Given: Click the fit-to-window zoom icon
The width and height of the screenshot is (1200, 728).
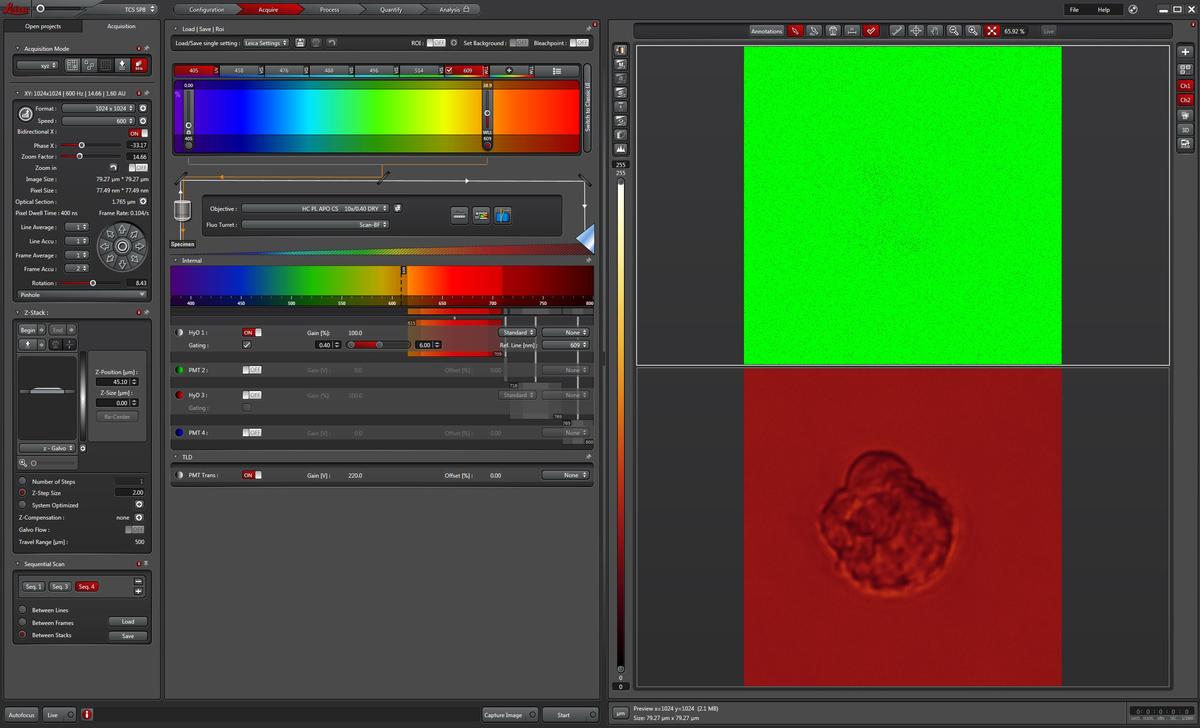Looking at the screenshot, I should coord(992,31).
